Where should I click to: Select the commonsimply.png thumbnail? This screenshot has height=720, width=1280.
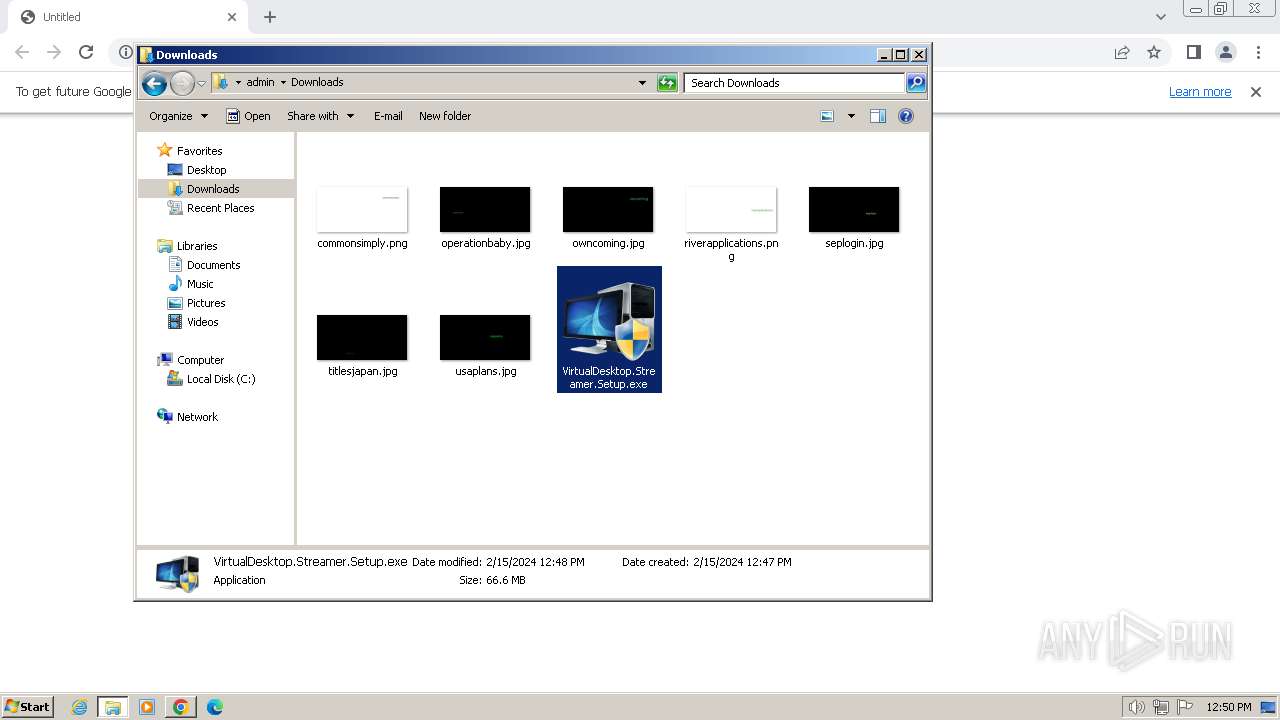pyautogui.click(x=362, y=209)
